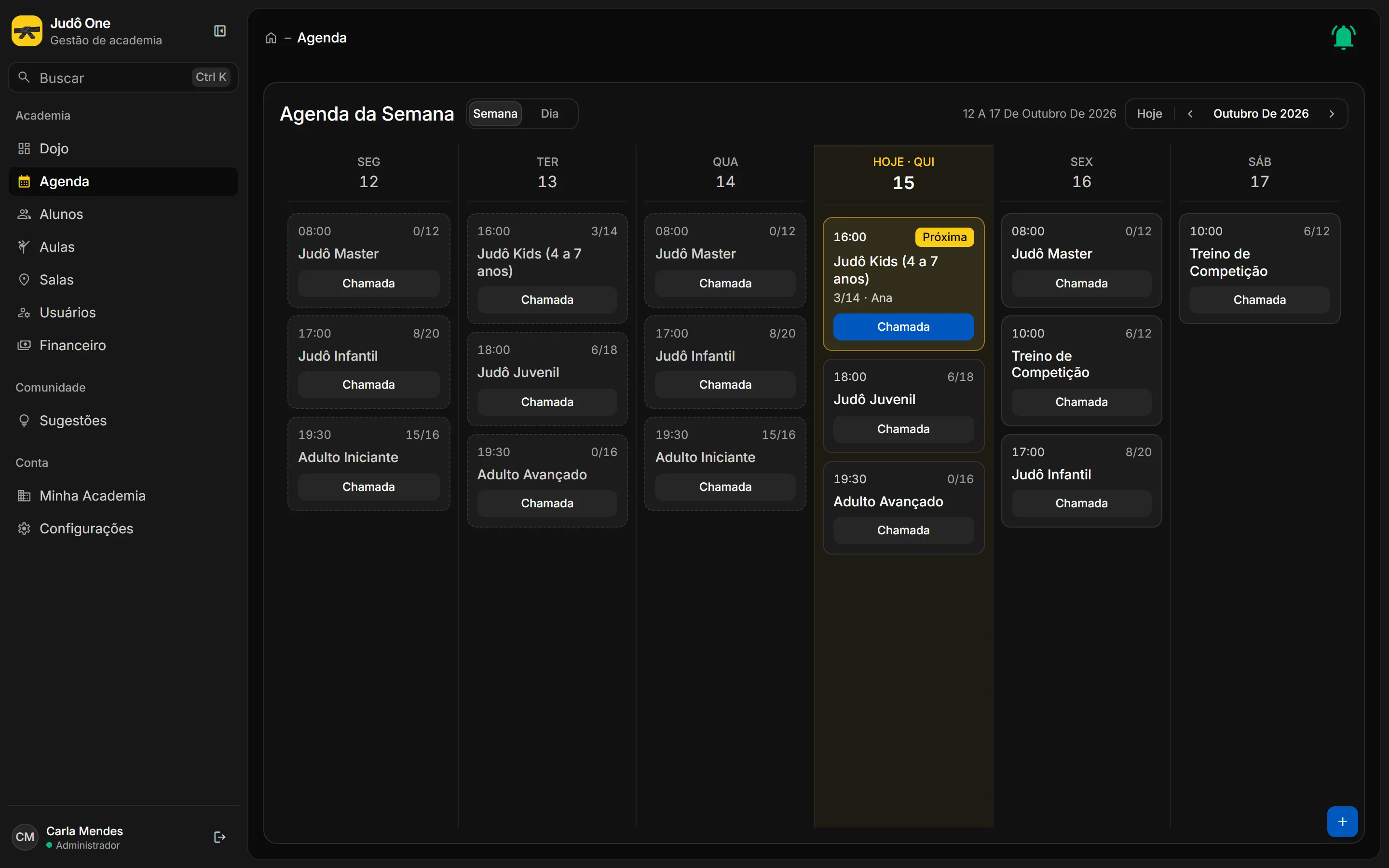Open Minha Academia page
The height and width of the screenshot is (868, 1389).
pos(123,495)
